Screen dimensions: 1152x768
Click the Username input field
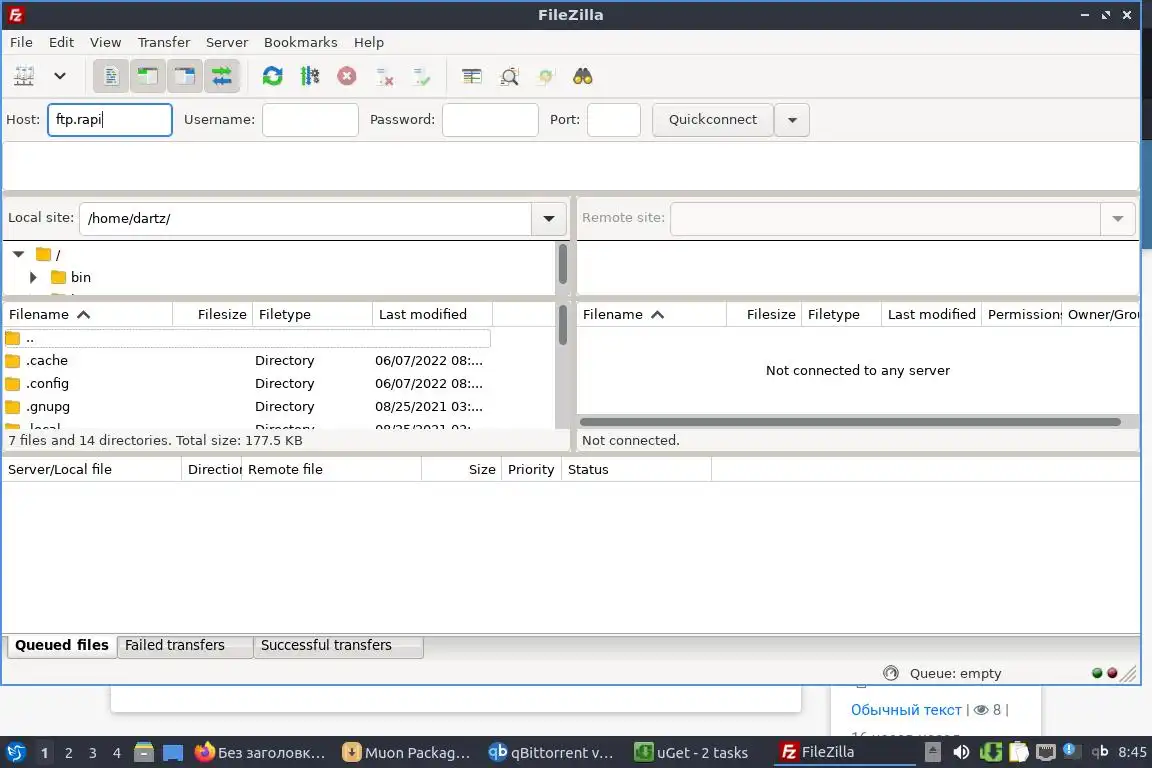click(310, 120)
